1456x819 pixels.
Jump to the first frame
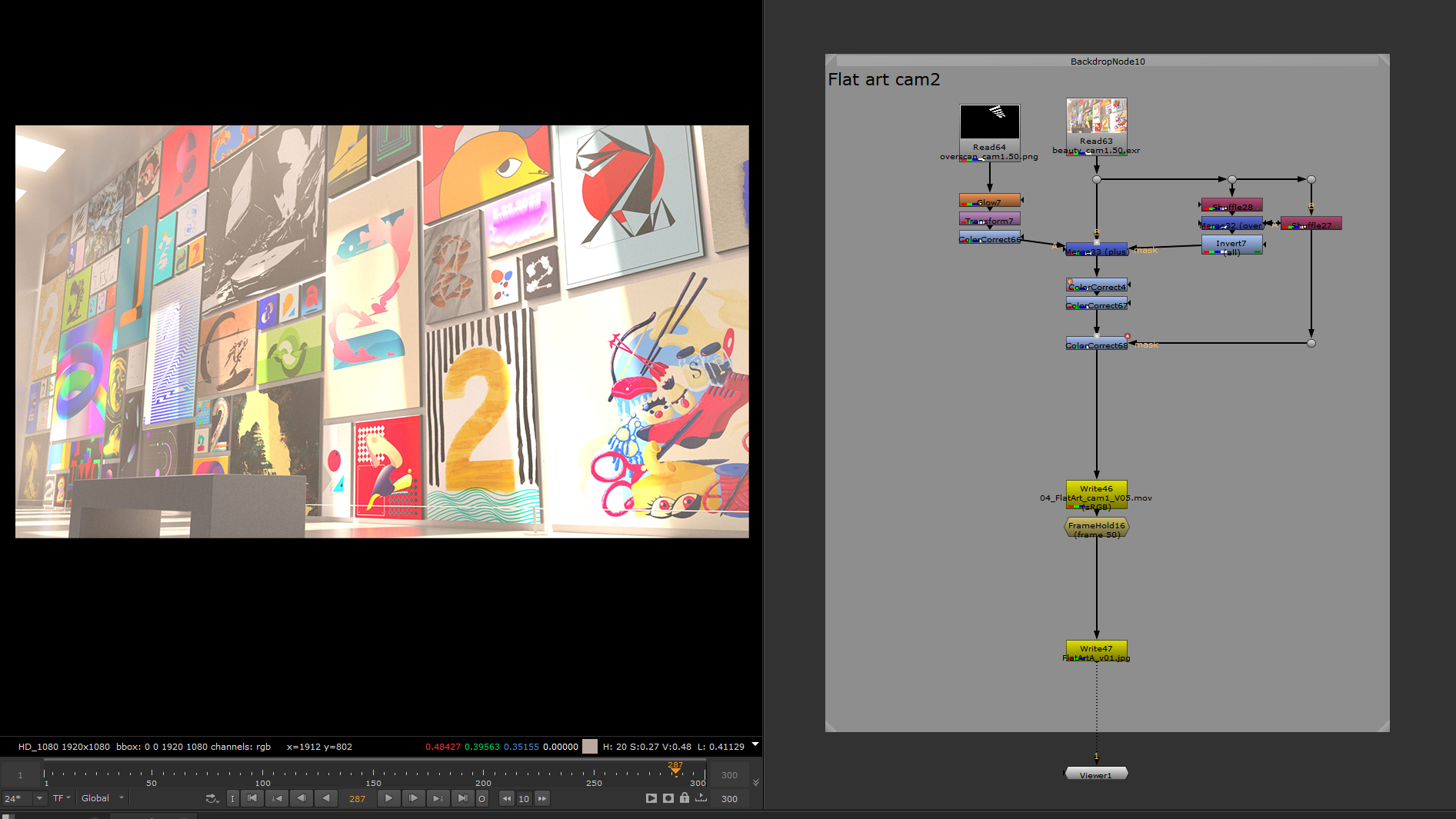pos(252,798)
